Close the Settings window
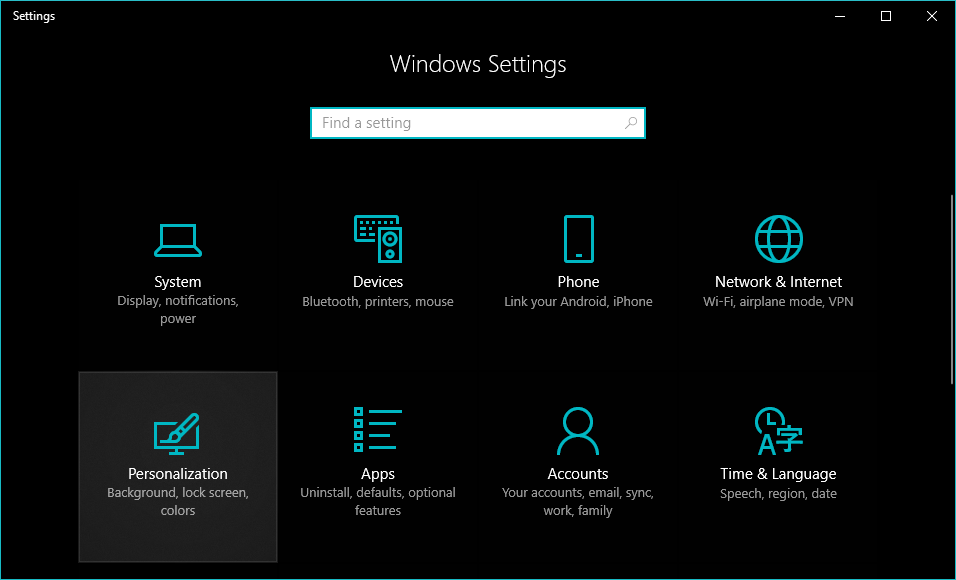Image resolution: width=956 pixels, height=580 pixels. click(932, 16)
